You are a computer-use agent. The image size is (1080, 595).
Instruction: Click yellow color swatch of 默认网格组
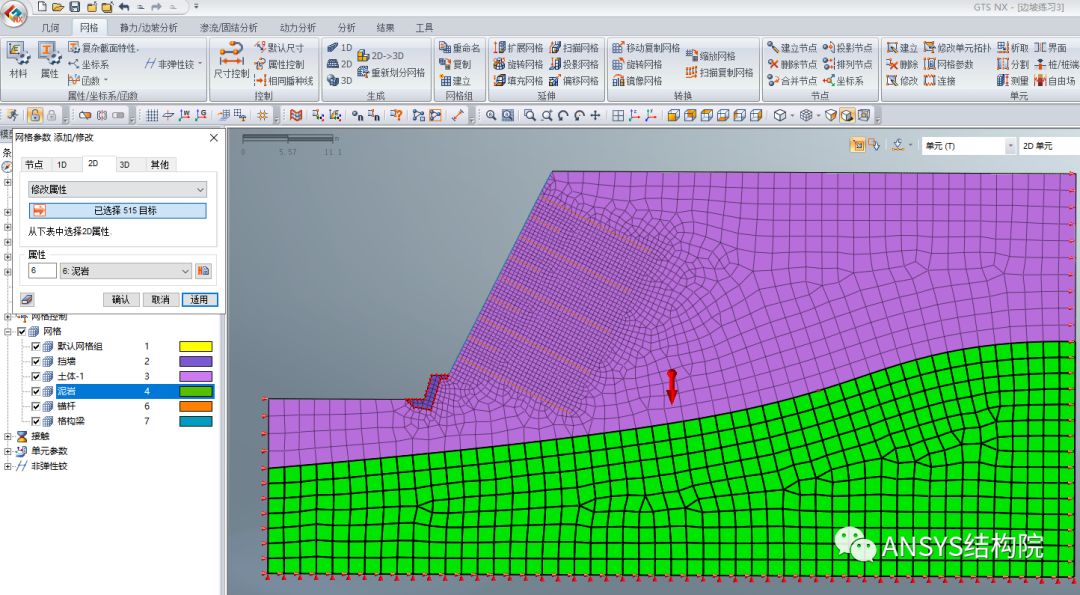point(196,346)
